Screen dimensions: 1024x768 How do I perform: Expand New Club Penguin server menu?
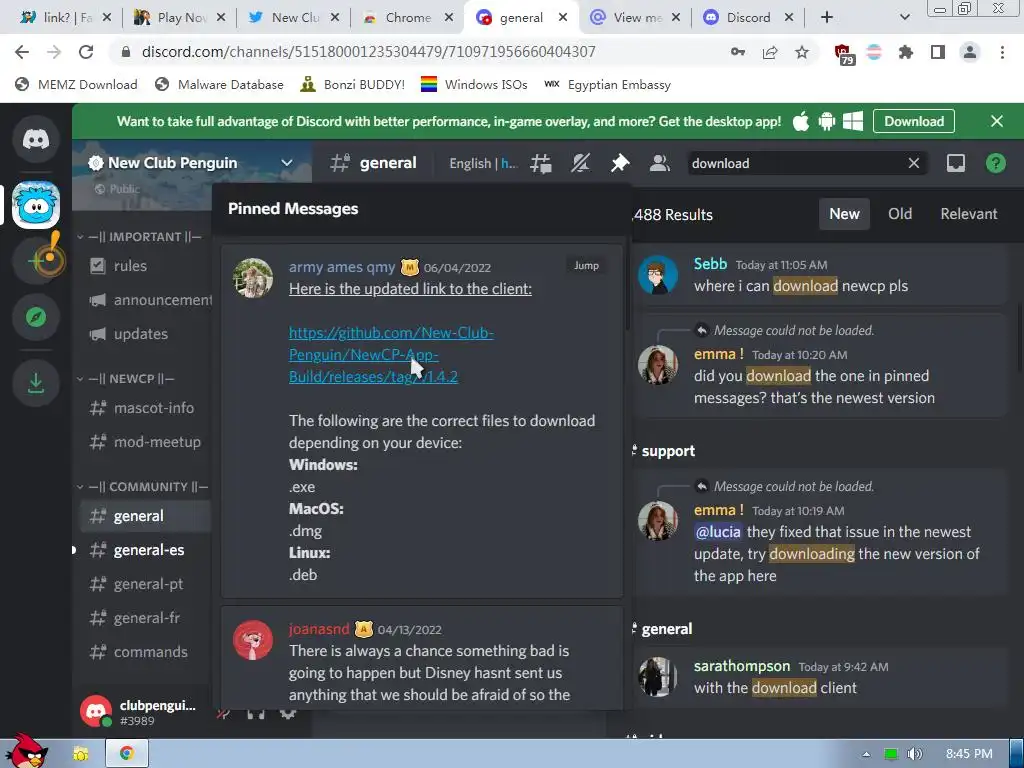pyautogui.click(x=287, y=163)
